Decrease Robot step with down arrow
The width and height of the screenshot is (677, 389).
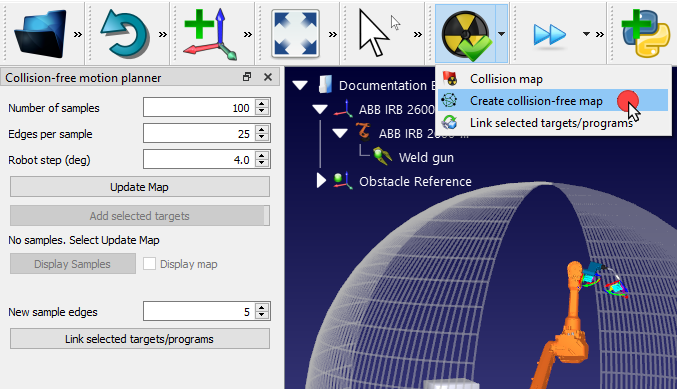point(262,164)
